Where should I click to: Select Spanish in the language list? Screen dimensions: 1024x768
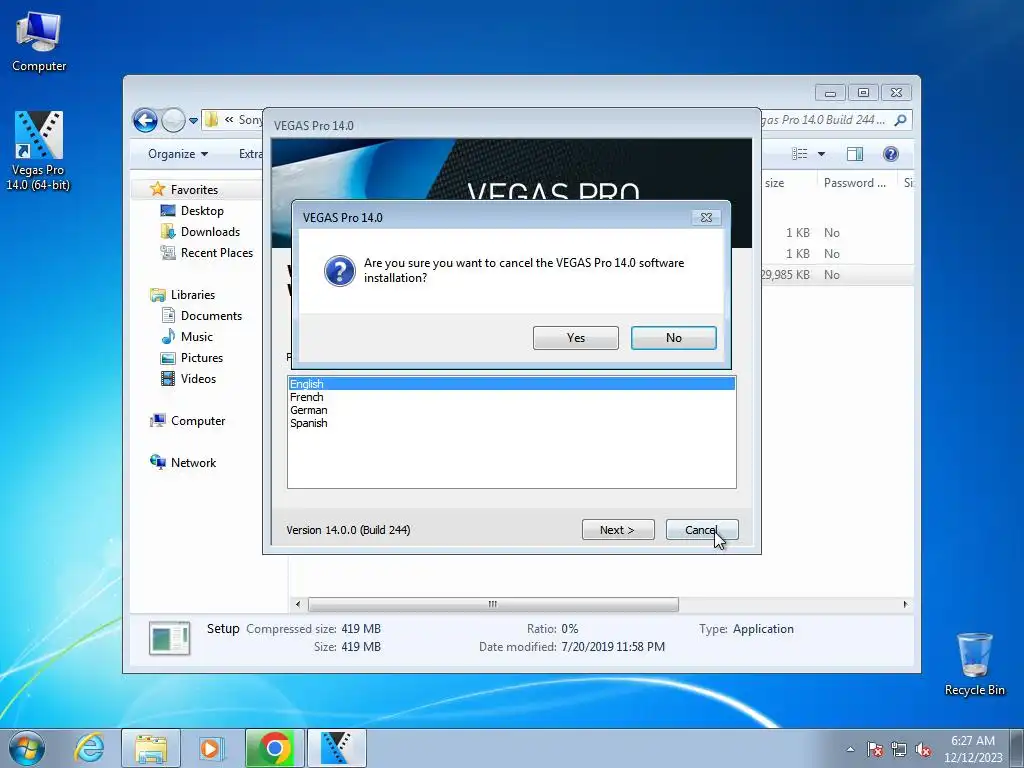(511, 423)
